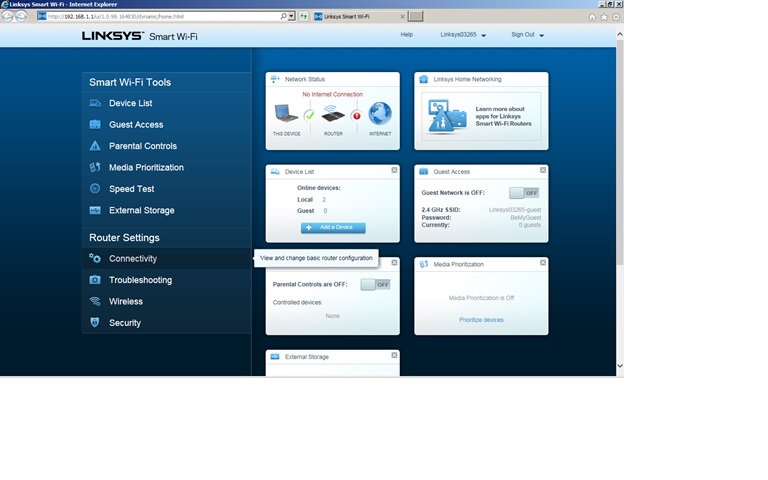Select the Linksys Smart Wi-Fi browser tab
The image size is (768, 480).
click(x=360, y=17)
